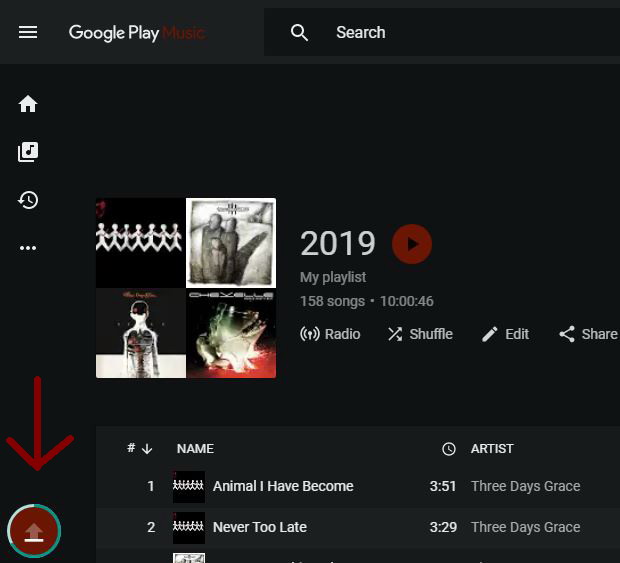Start Radio from this playlist

point(330,334)
